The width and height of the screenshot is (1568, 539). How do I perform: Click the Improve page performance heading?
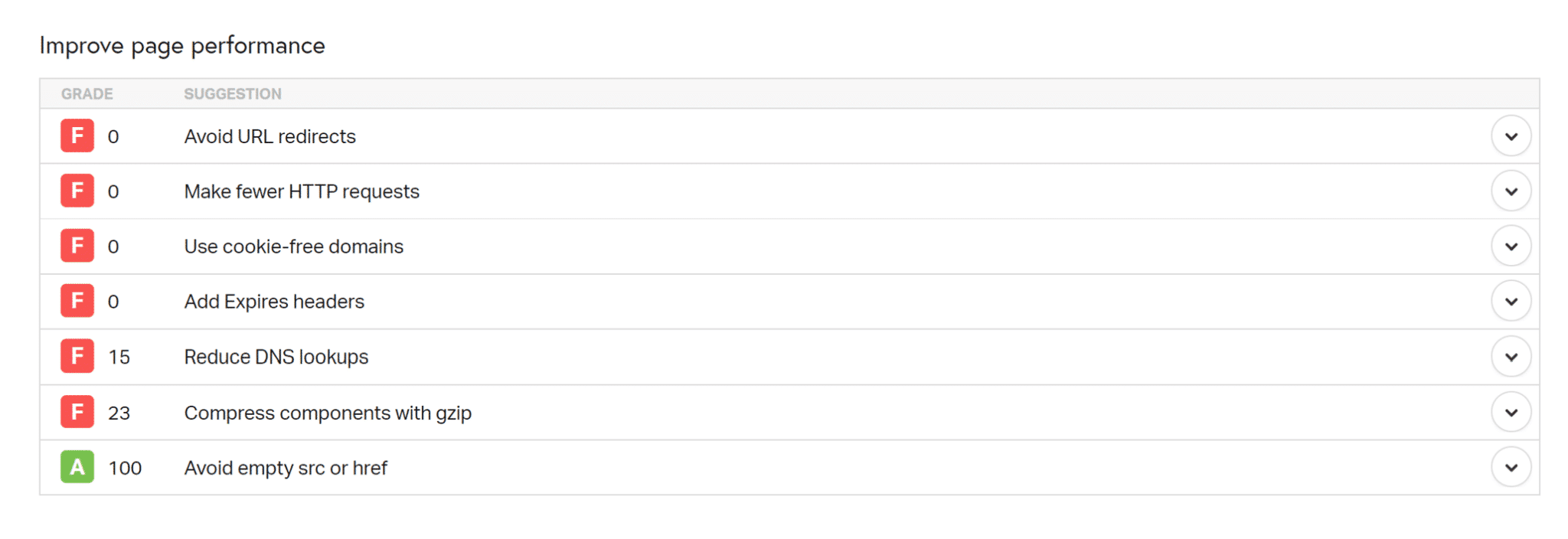pos(182,45)
